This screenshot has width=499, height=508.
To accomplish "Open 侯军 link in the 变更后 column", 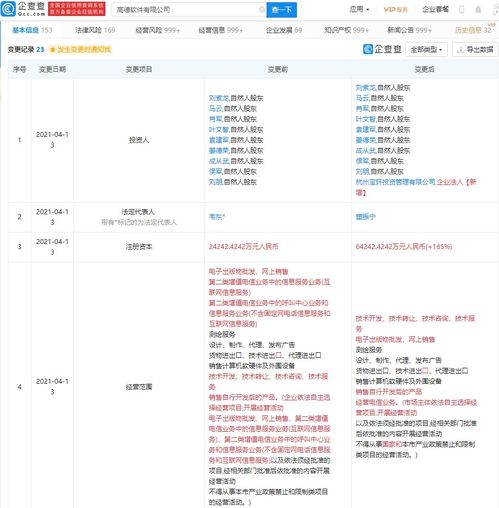I will (x=362, y=161).
